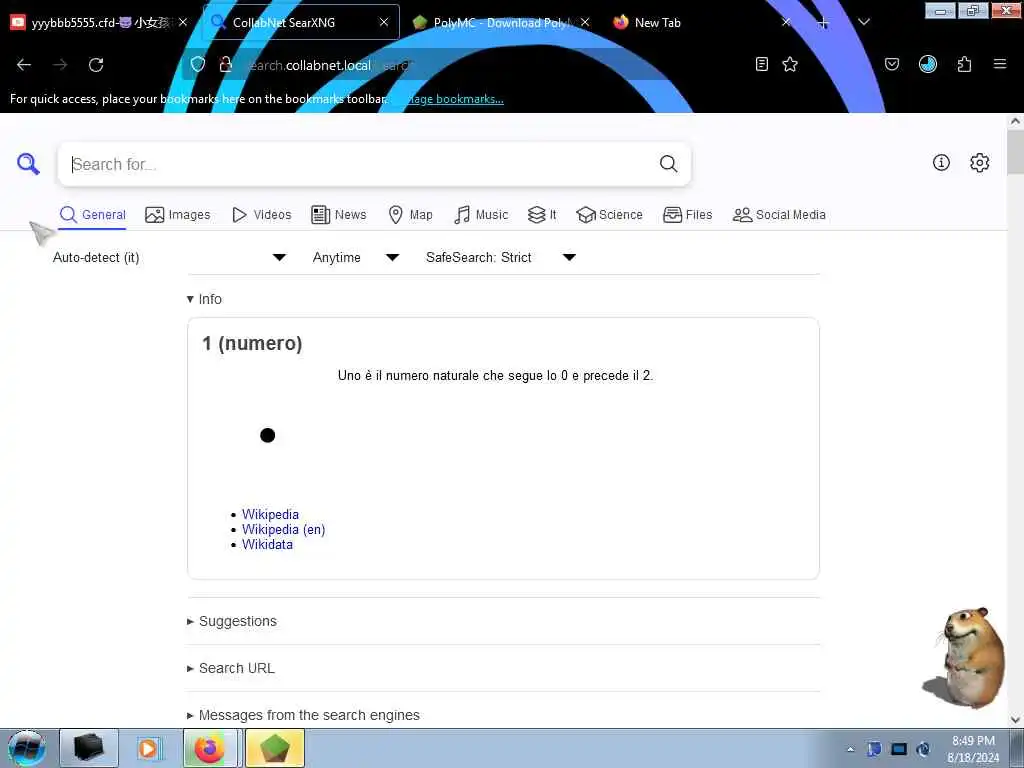The height and width of the screenshot is (768, 1024).
Task: Expand the Suggestions section
Action: tap(232, 621)
